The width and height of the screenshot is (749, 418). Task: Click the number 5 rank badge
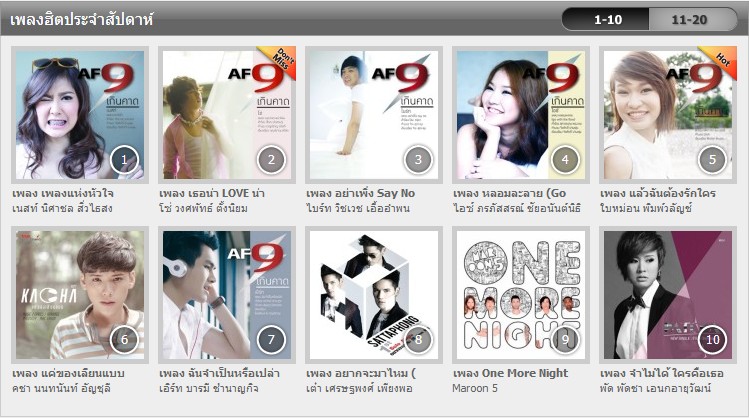click(712, 160)
